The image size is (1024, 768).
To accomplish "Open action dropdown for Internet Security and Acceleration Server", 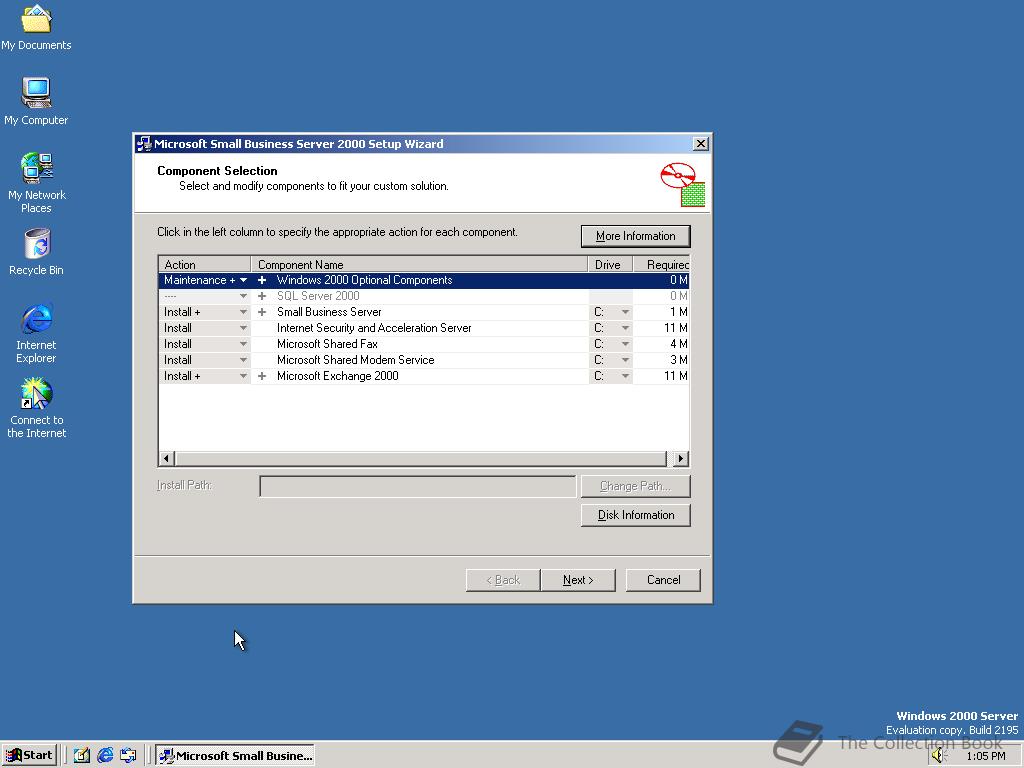I will [243, 328].
